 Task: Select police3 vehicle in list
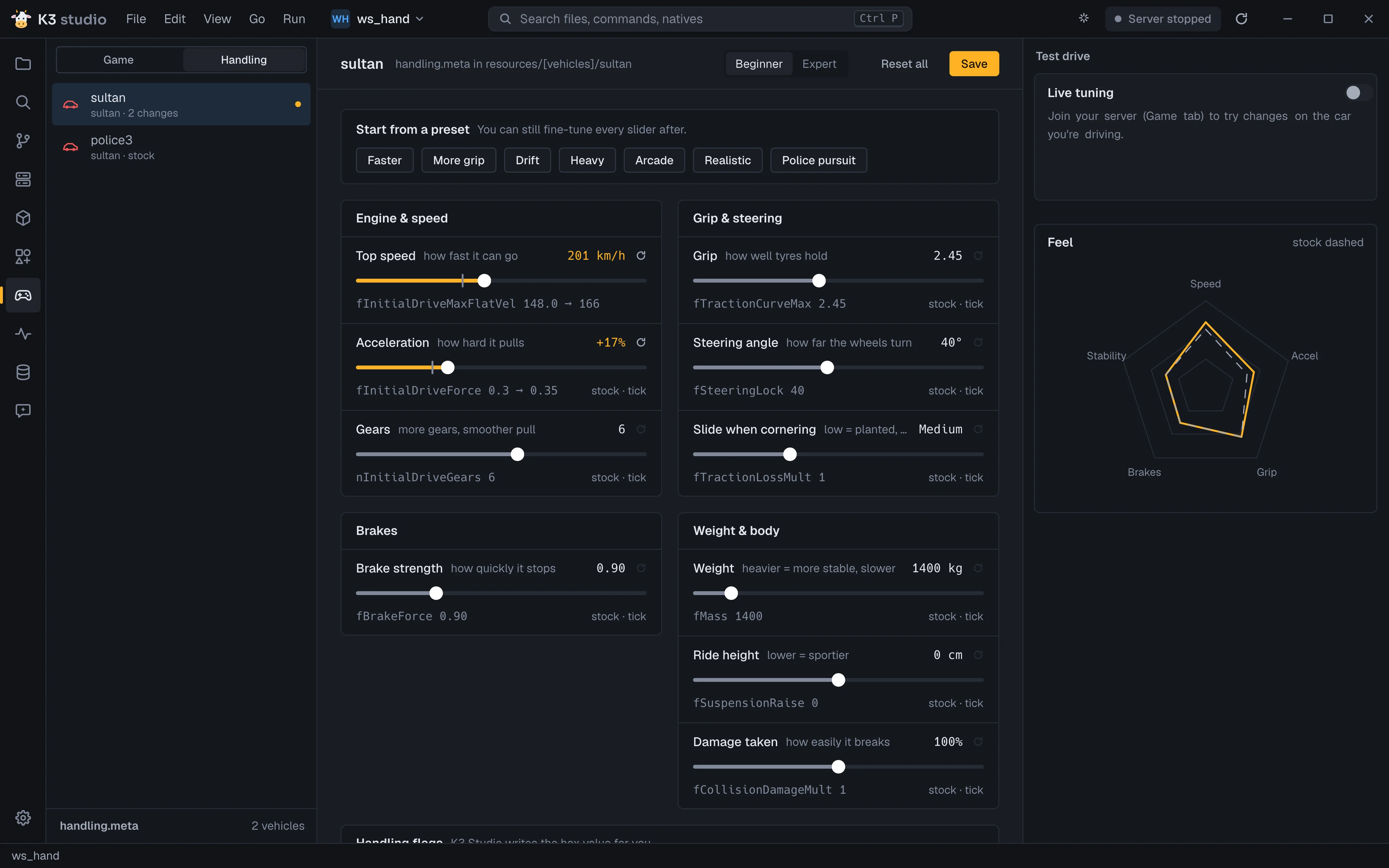tap(181, 147)
